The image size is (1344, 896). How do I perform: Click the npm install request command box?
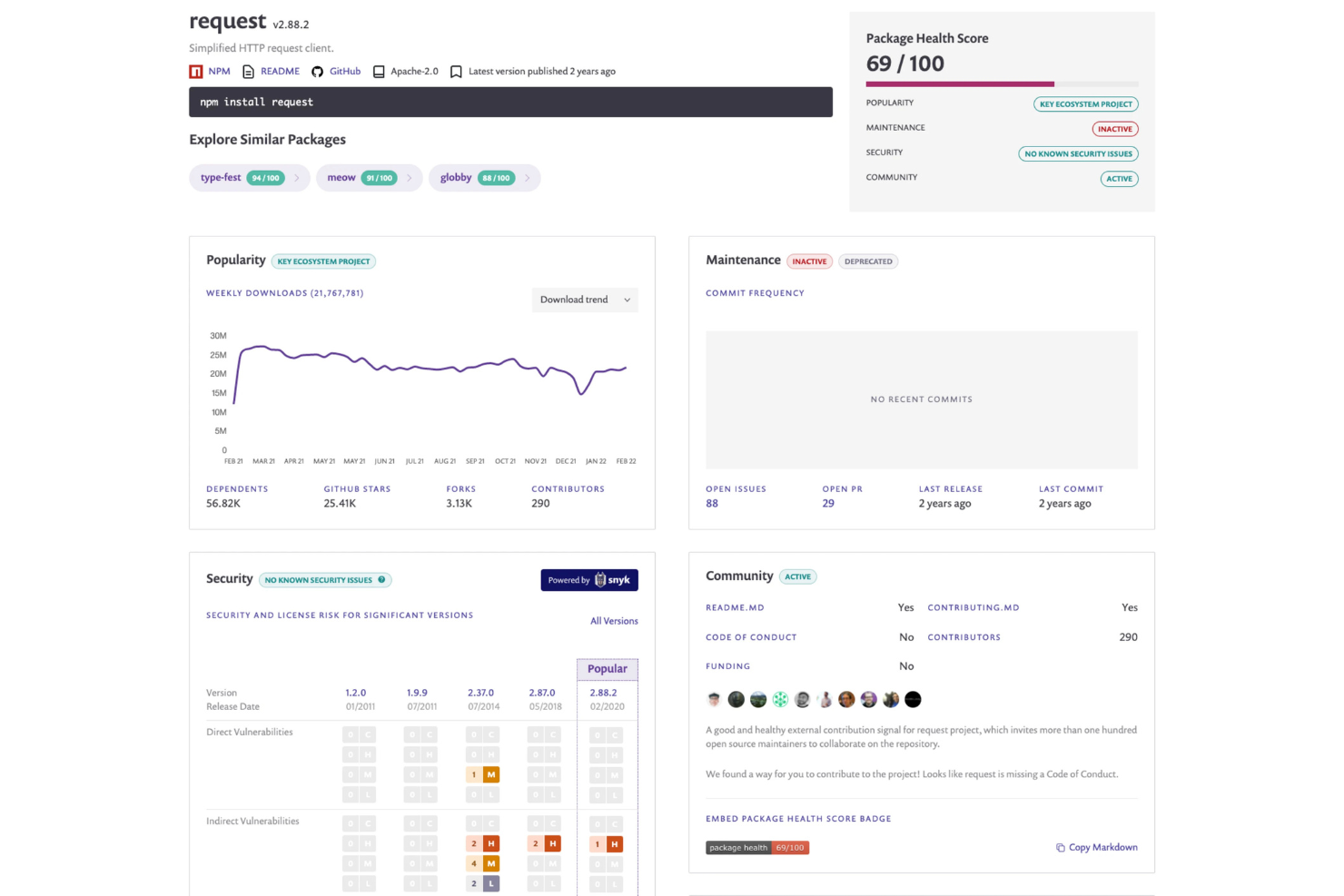click(x=510, y=103)
